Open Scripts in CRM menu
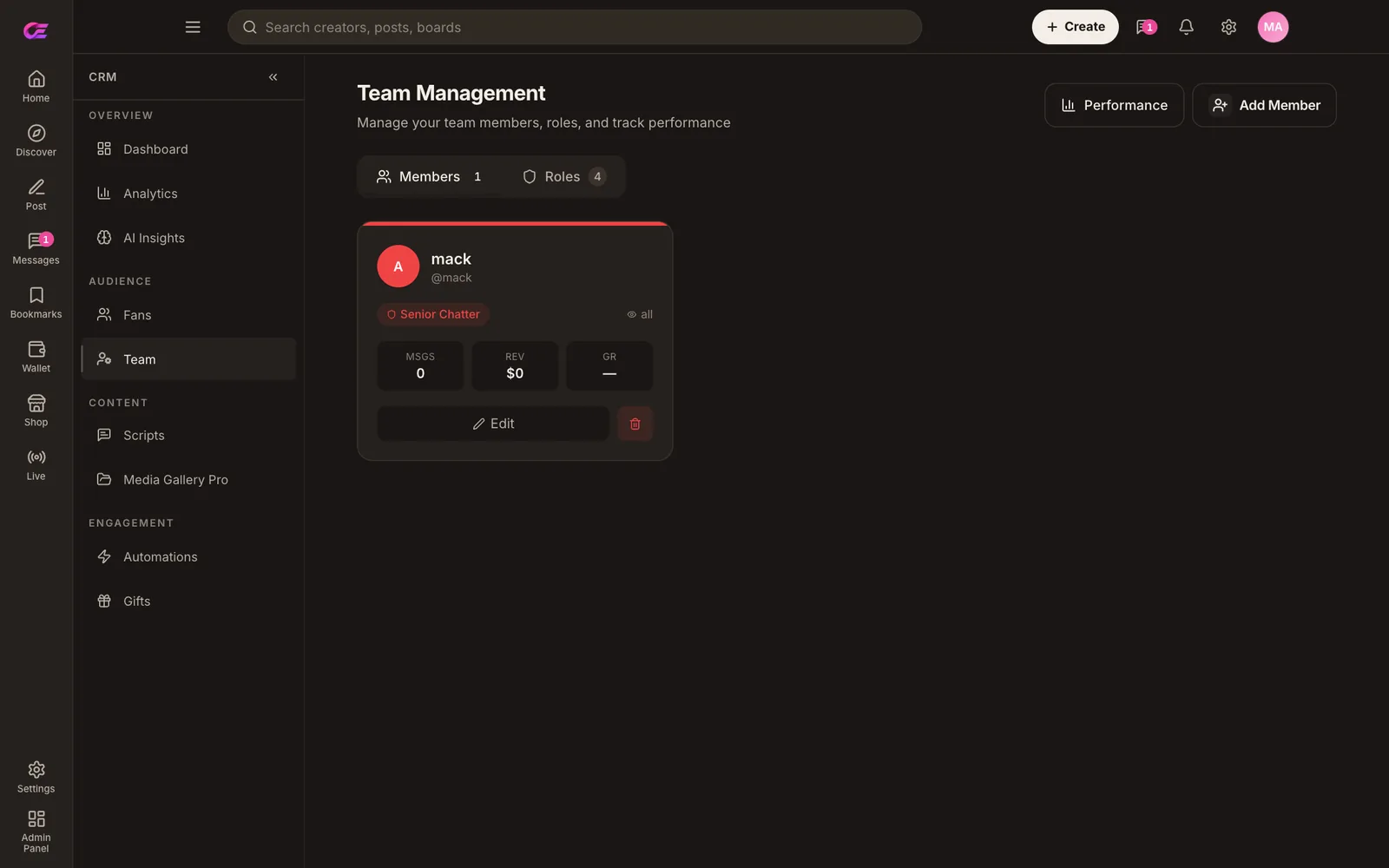This screenshot has width=1389, height=868. [188, 435]
